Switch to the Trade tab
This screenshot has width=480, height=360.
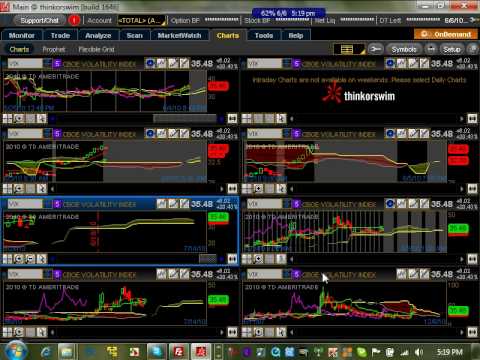coord(60,35)
